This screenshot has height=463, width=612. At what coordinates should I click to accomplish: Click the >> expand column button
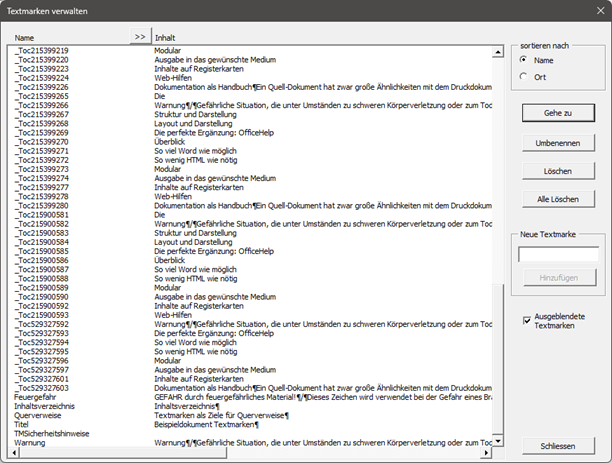(x=139, y=36)
